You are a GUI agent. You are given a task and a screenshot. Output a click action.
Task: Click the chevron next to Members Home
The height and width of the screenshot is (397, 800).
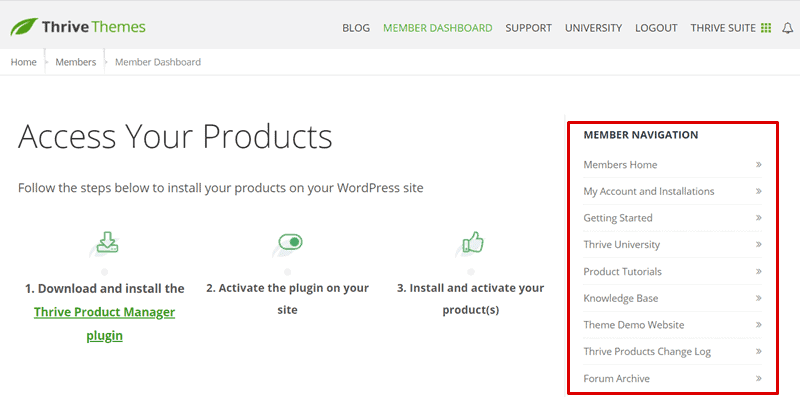(759, 164)
